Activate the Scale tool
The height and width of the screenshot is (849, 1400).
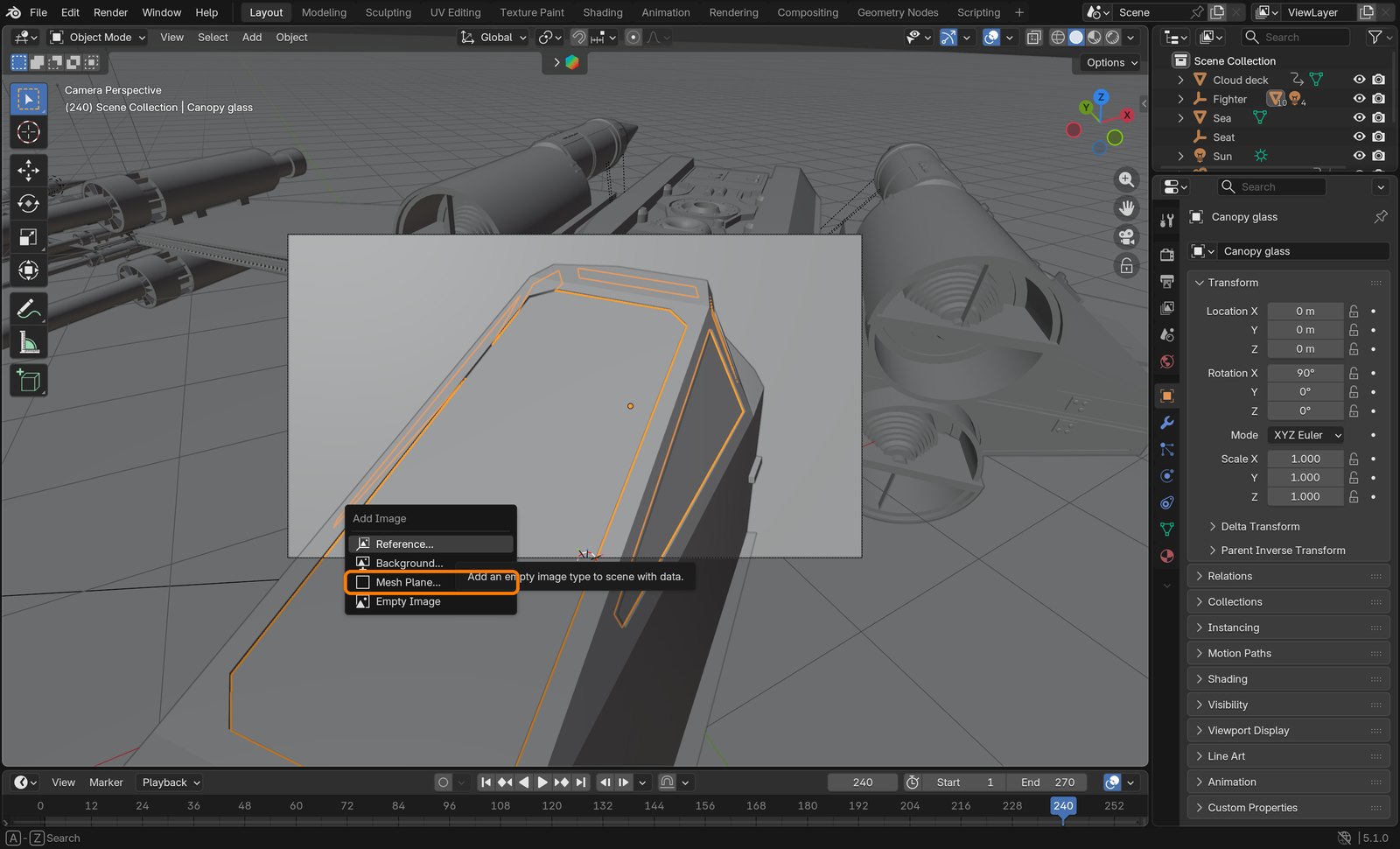pos(28,237)
